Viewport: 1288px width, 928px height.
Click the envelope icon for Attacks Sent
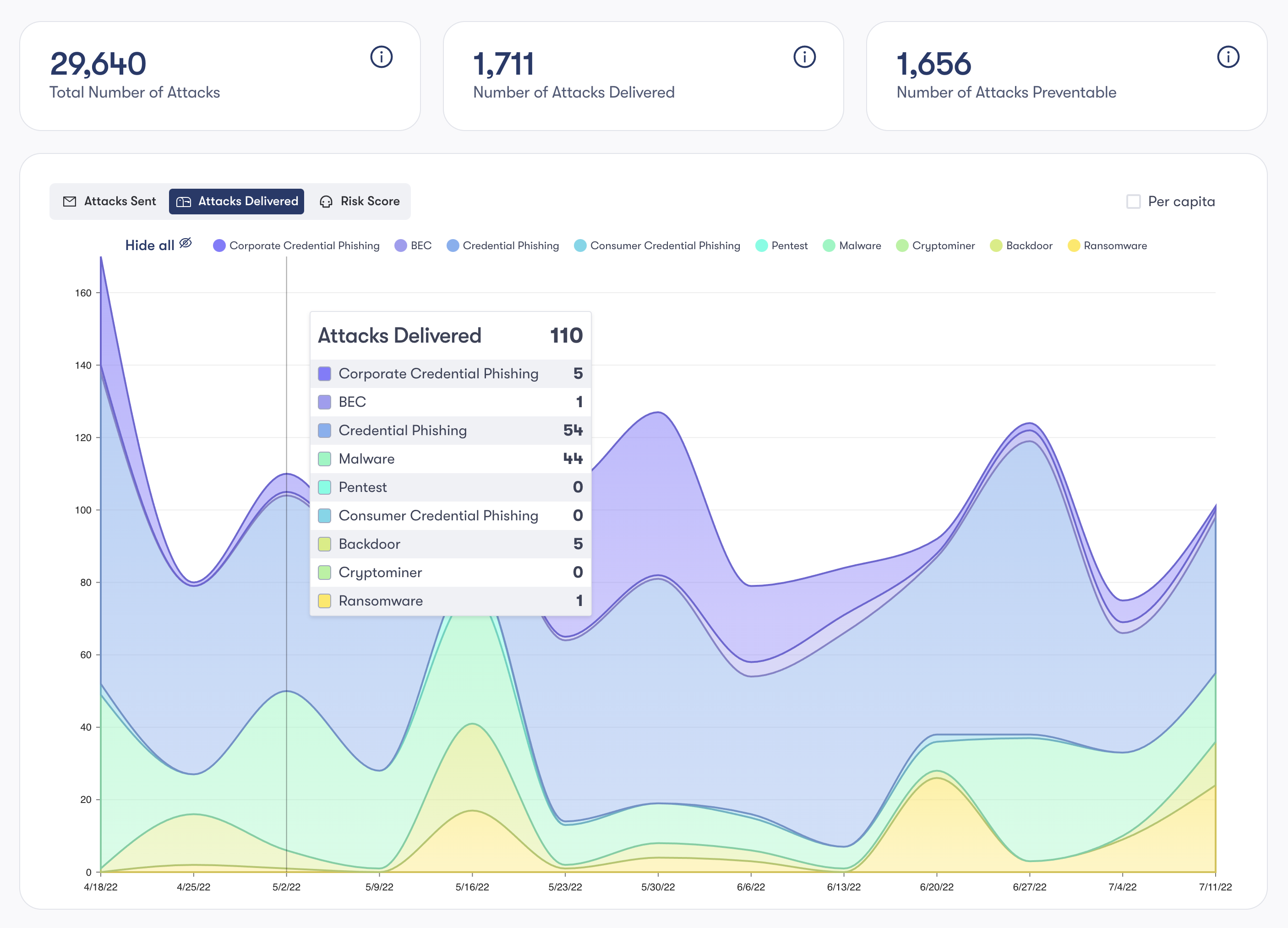pos(69,202)
